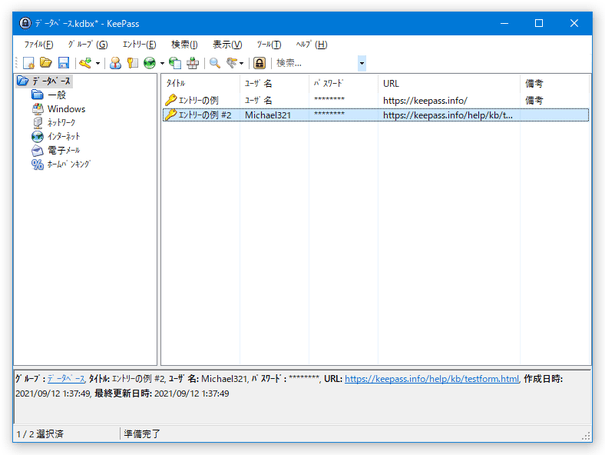Sort by the ユーザ名 column header
Screen dimensions: 605x455
[274, 83]
